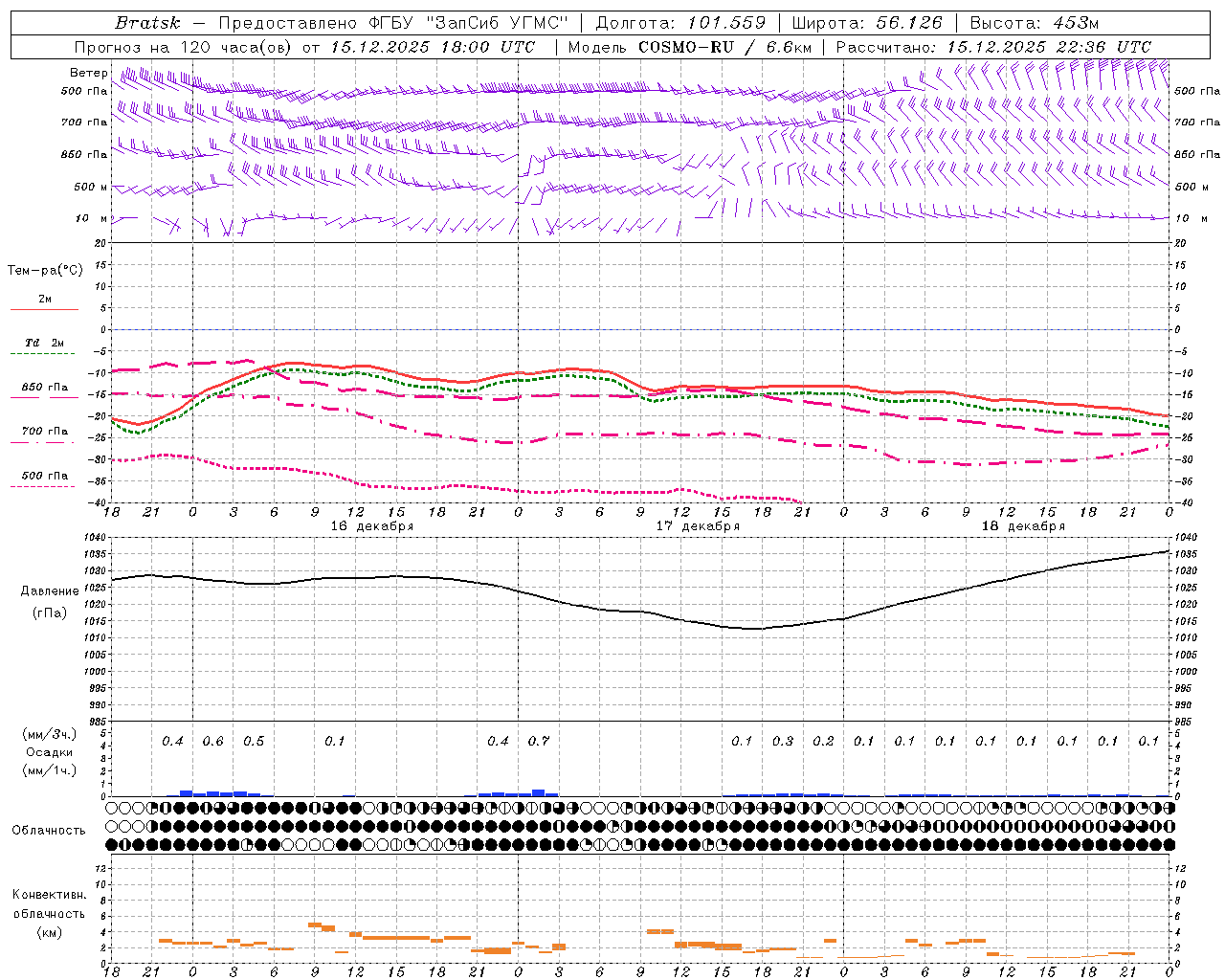This screenshot has width=1225, height=980.
Task: Click the 0.2 precipitation value
Action: tap(823, 742)
